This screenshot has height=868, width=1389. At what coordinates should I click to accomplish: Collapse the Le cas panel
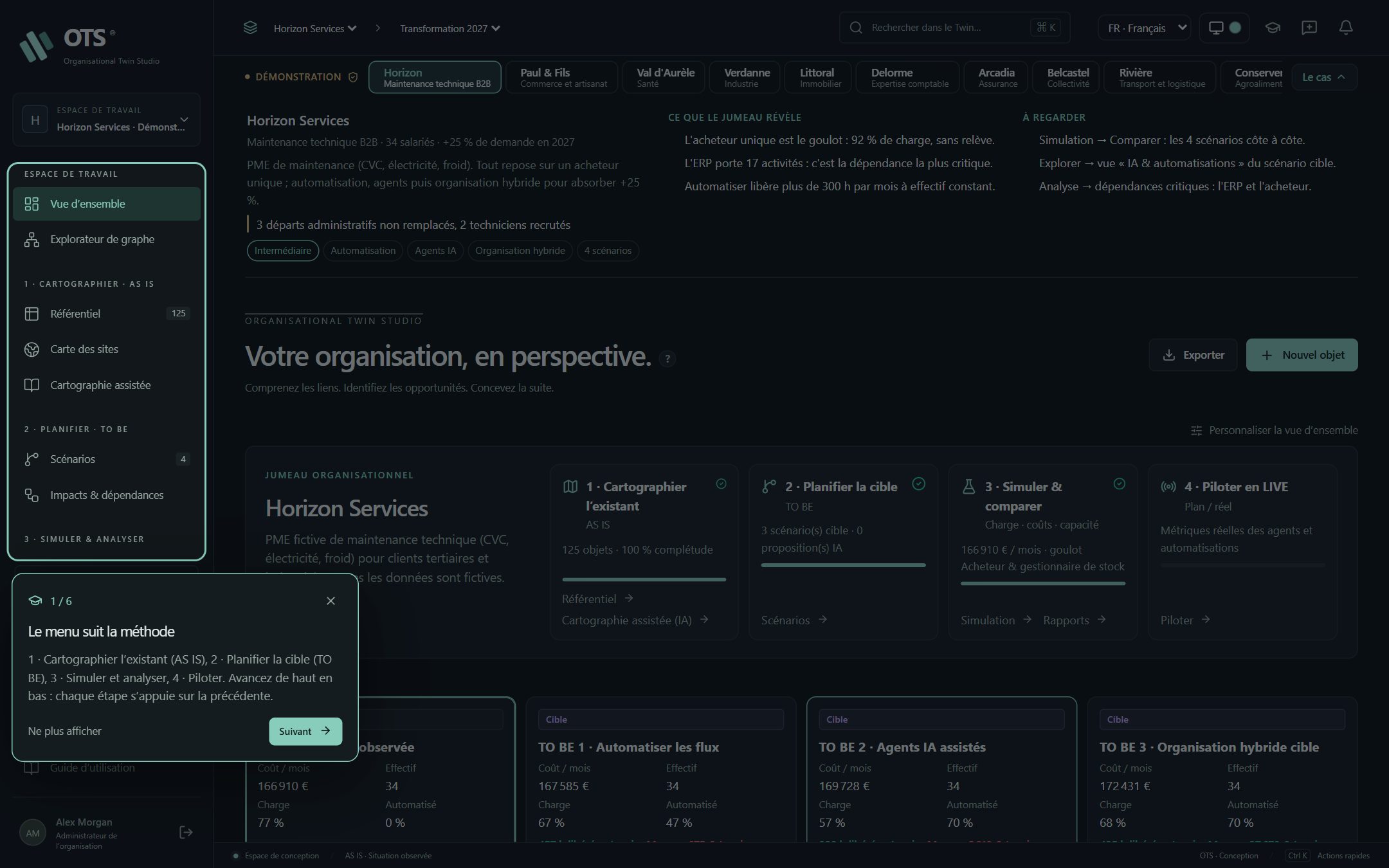[x=1325, y=77]
